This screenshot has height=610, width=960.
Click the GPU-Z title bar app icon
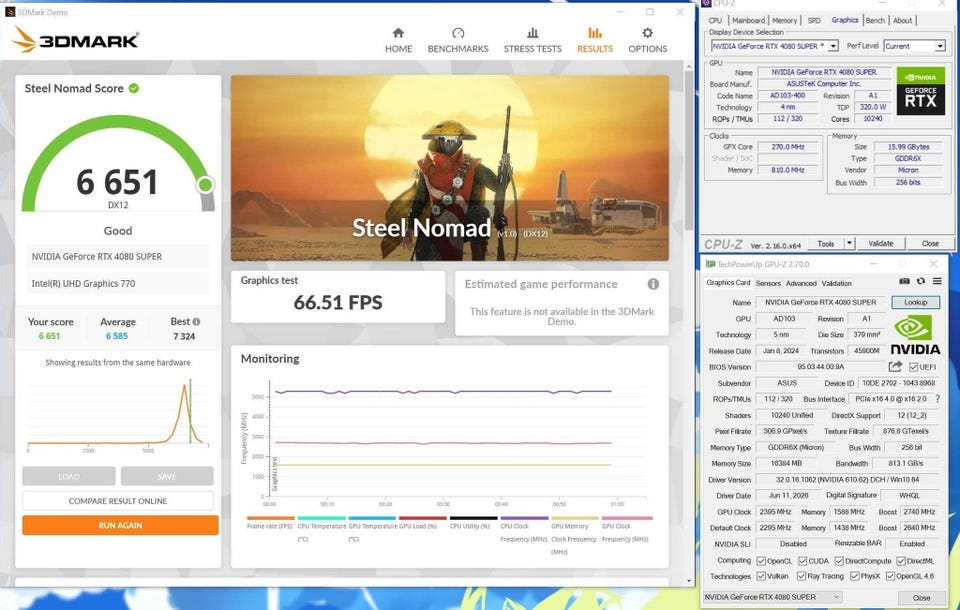pos(710,264)
